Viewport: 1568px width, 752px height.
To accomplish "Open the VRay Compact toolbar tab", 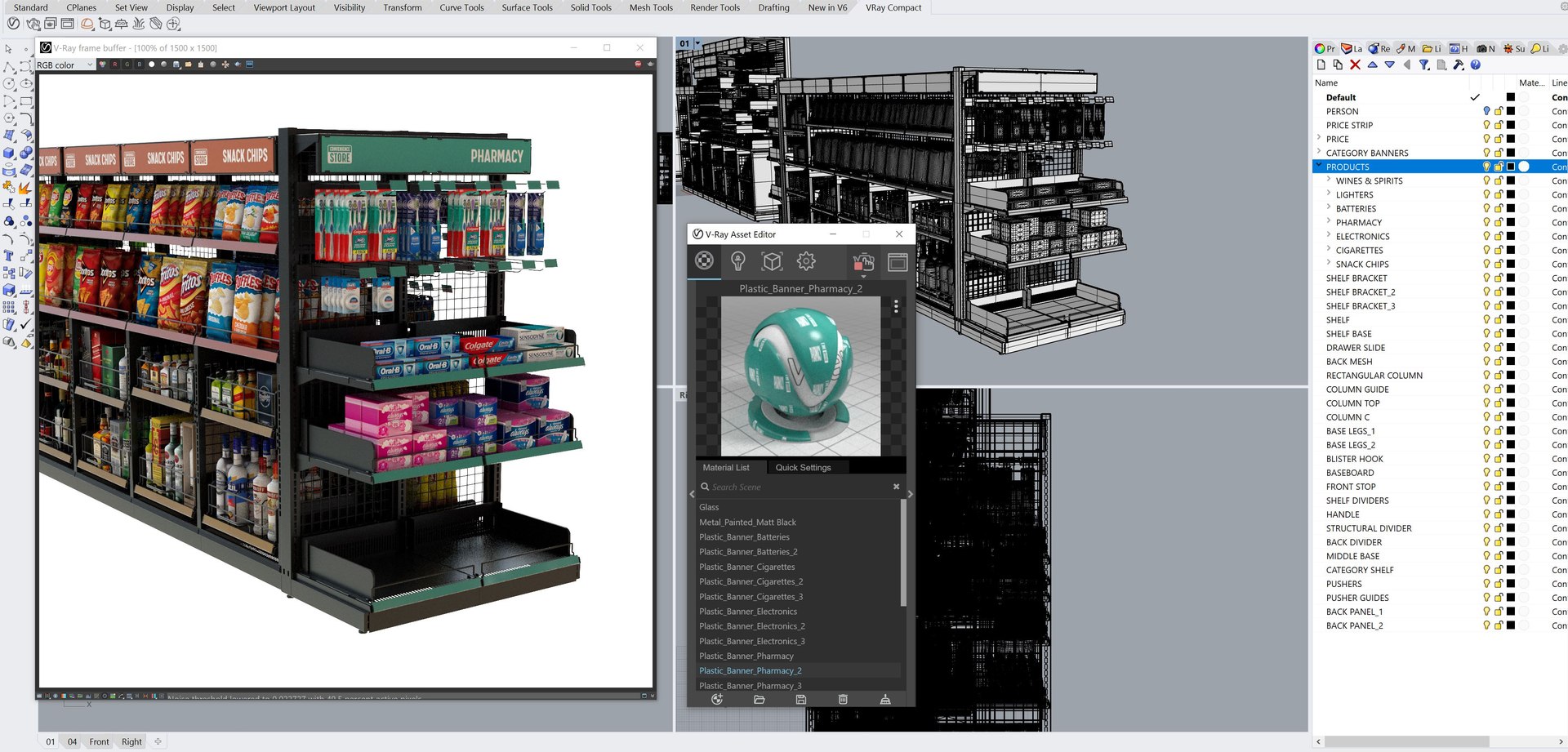I will click(893, 7).
